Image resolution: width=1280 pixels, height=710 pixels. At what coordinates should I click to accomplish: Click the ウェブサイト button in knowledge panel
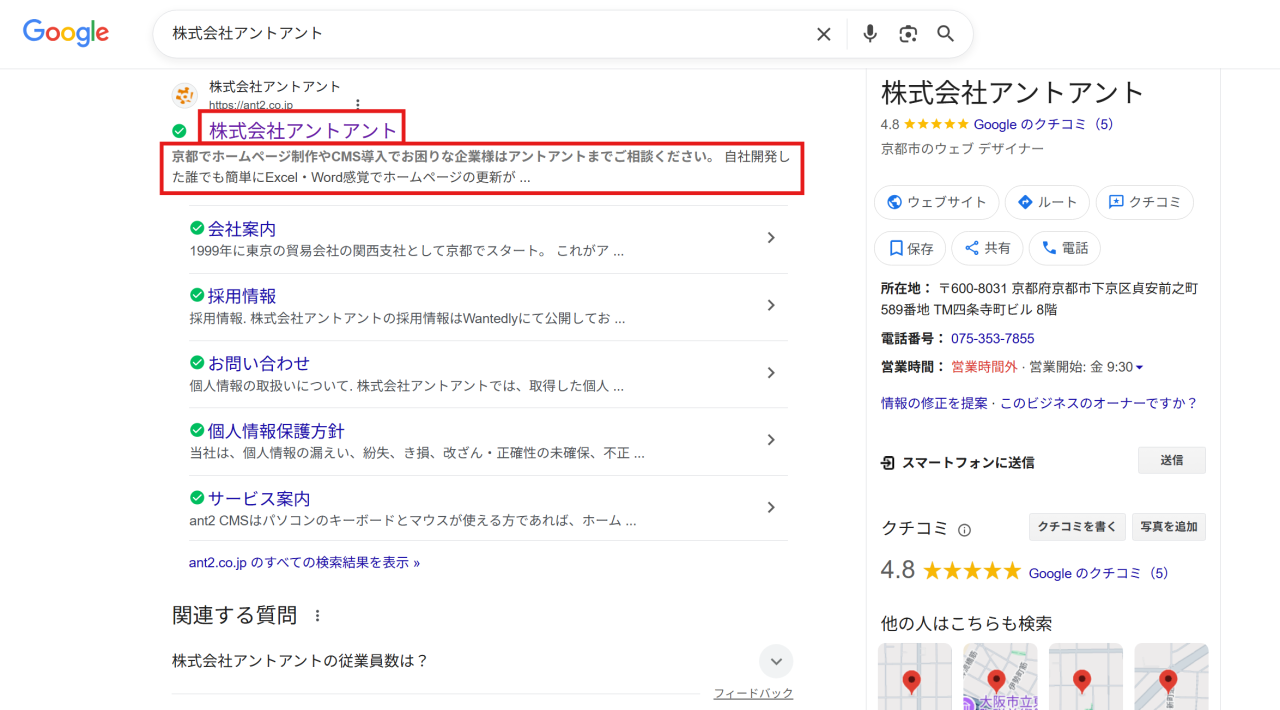(x=936, y=202)
